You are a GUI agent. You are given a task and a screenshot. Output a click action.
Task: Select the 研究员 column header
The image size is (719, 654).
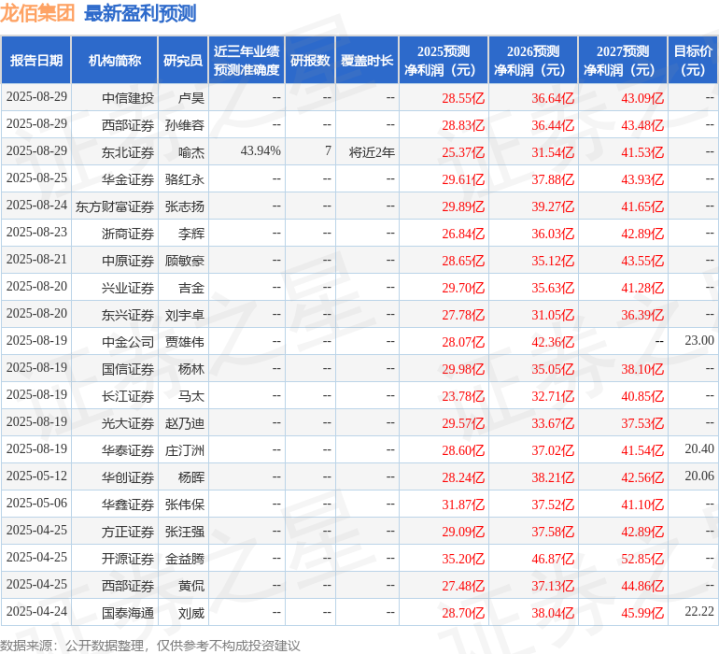tap(183, 60)
